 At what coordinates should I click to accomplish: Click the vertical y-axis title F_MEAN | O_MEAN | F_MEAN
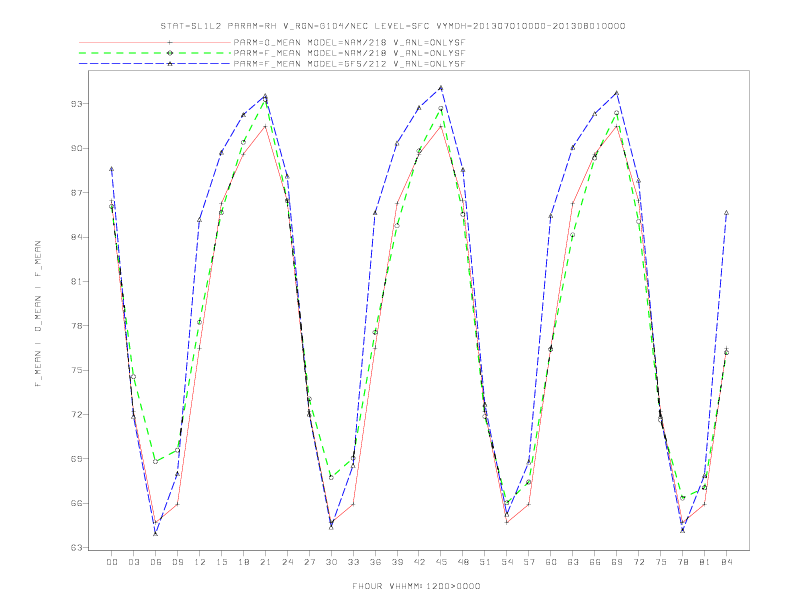coord(38,314)
